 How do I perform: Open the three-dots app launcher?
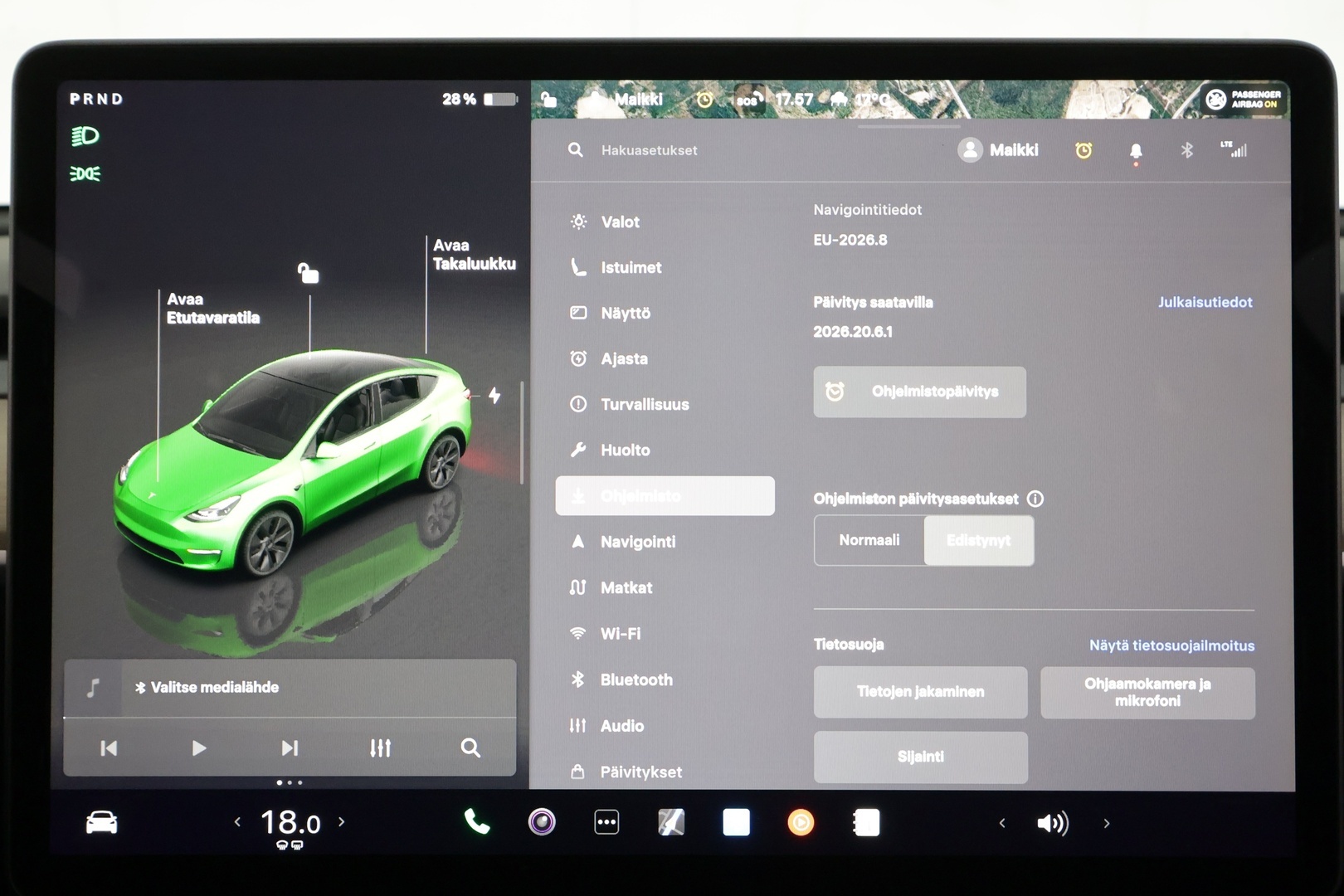point(606,823)
